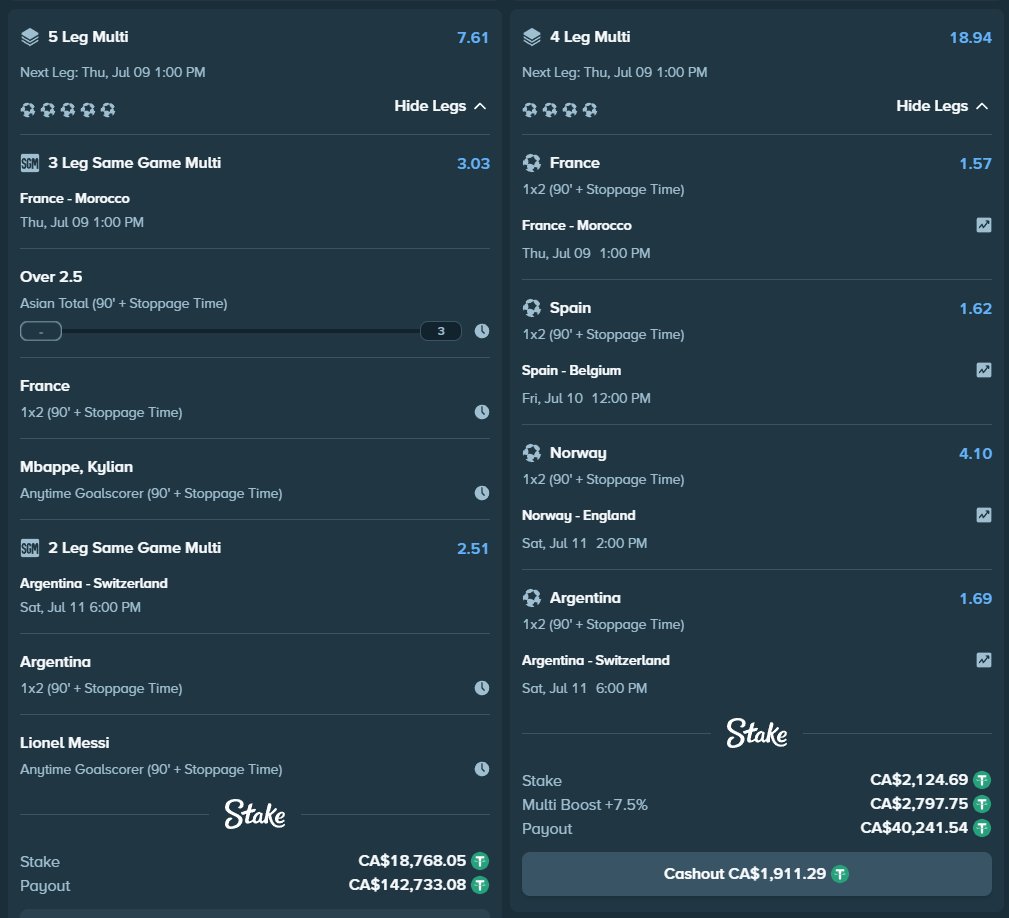Click the 4.10 Norway odds
This screenshot has height=918, width=1009.
pyautogui.click(x=976, y=454)
